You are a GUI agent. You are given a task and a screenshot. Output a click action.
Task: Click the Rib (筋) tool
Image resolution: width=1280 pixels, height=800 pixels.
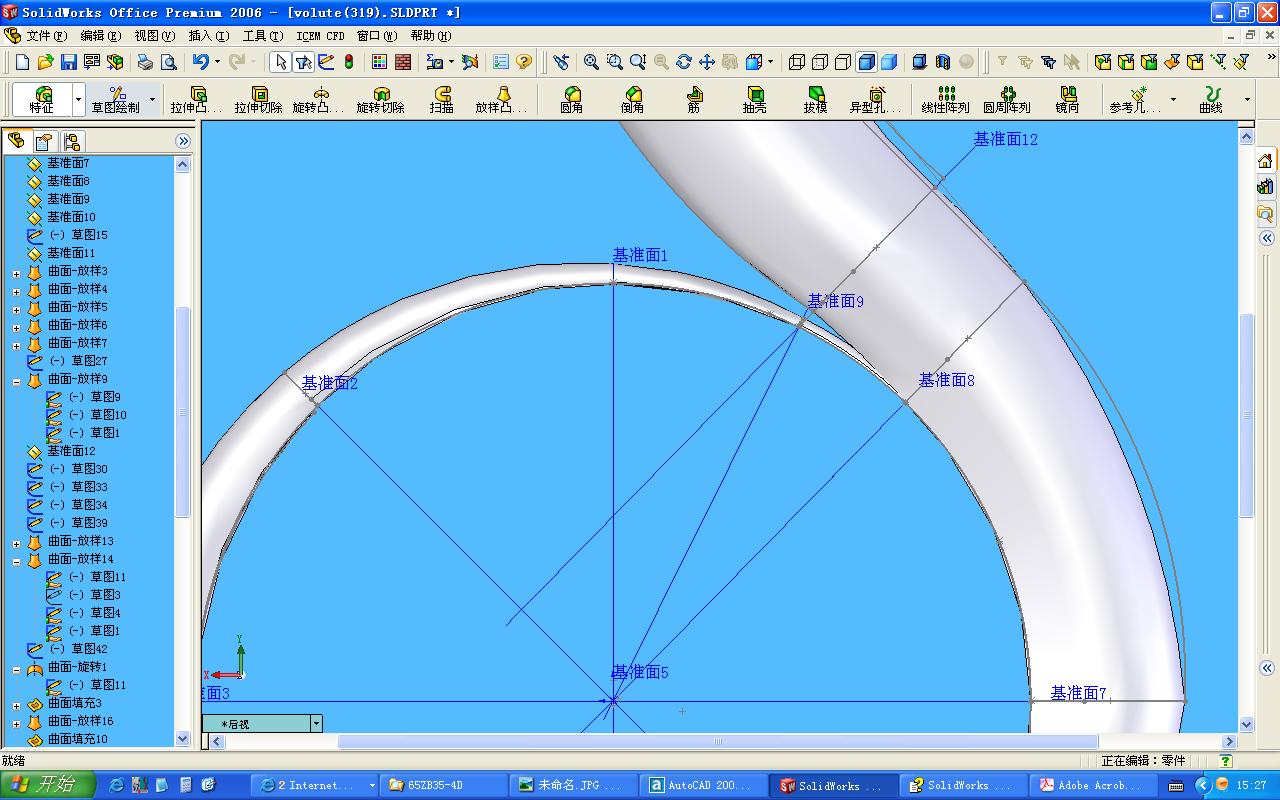(x=694, y=100)
